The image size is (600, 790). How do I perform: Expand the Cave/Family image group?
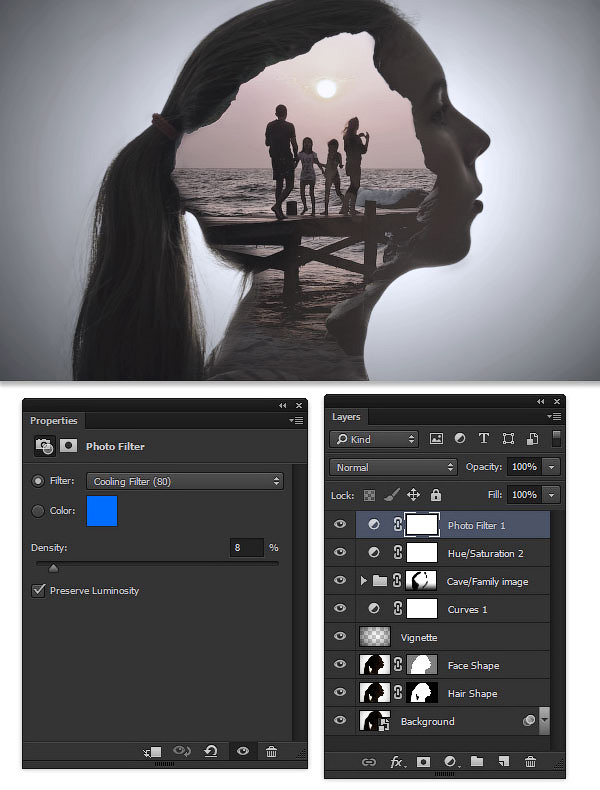[363, 581]
